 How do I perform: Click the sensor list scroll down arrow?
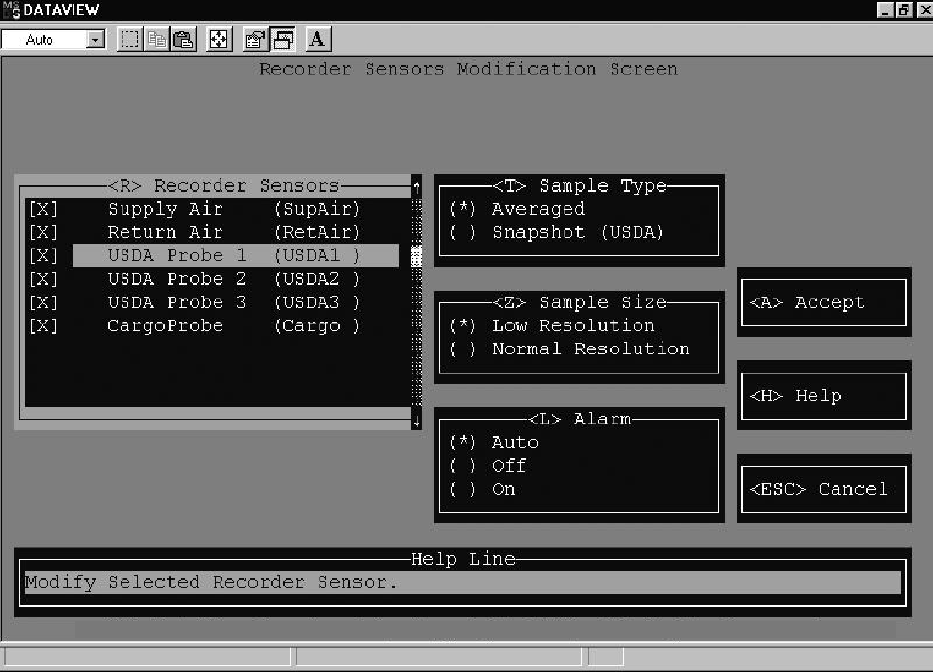coord(417,420)
